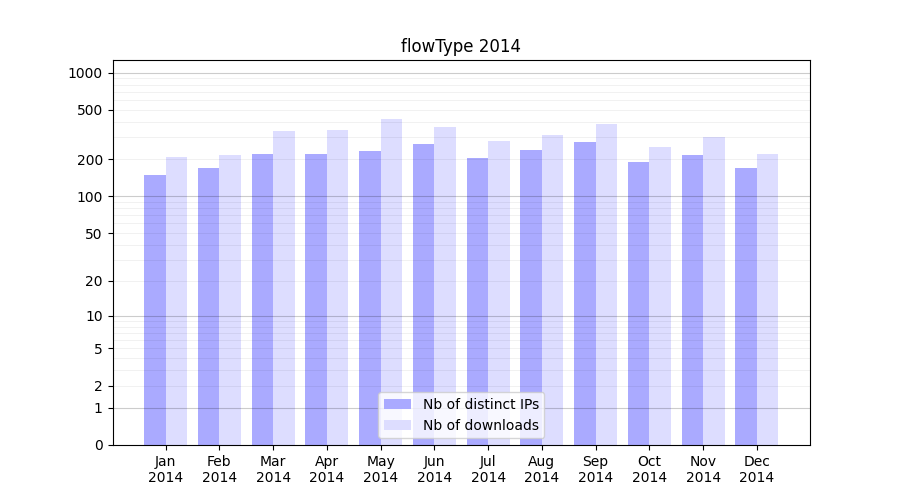Select the 'Nb of distinct IPs' legend label
The height and width of the screenshot is (500, 900).
(480, 404)
